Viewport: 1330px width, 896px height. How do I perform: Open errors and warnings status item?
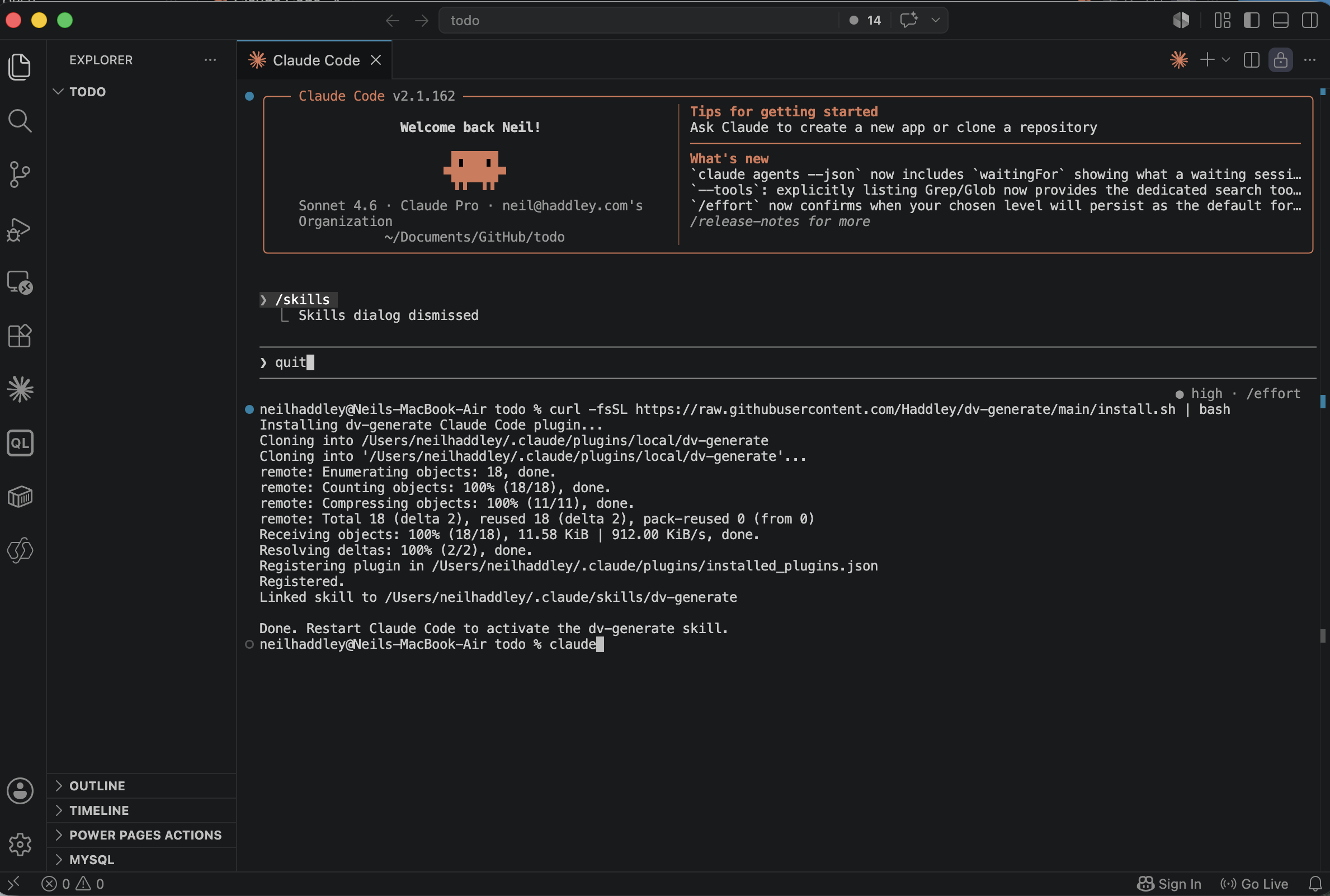pos(73,884)
